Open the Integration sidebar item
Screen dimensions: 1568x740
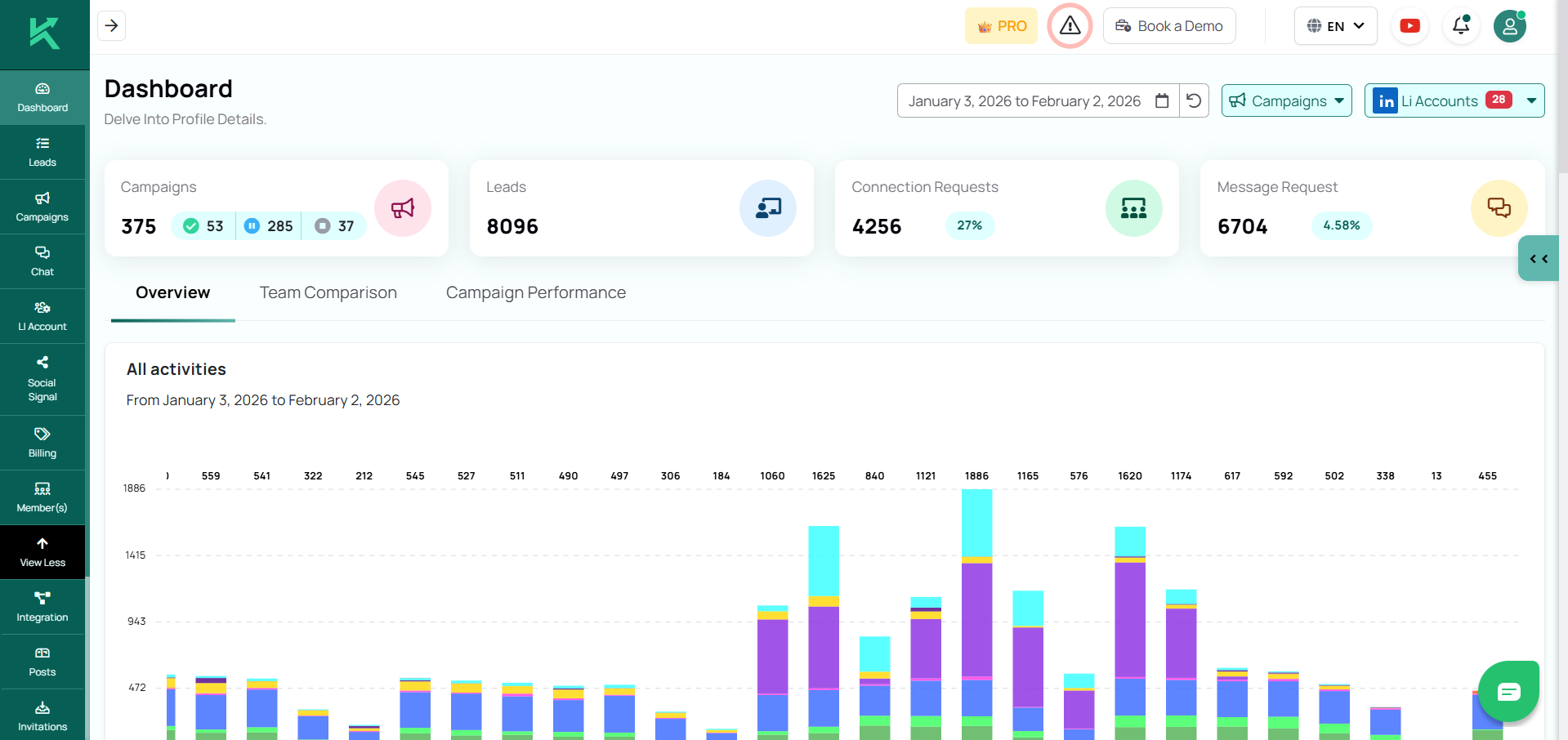(42, 607)
